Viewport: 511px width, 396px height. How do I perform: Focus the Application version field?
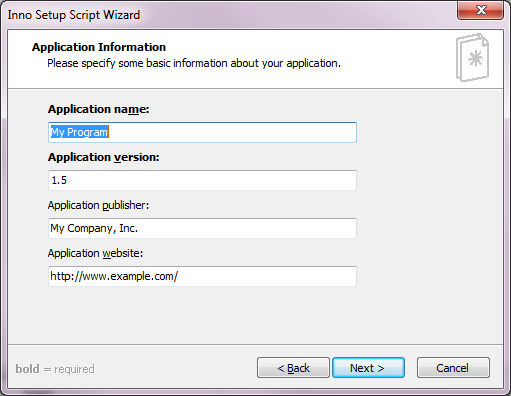pyautogui.click(x=202, y=180)
